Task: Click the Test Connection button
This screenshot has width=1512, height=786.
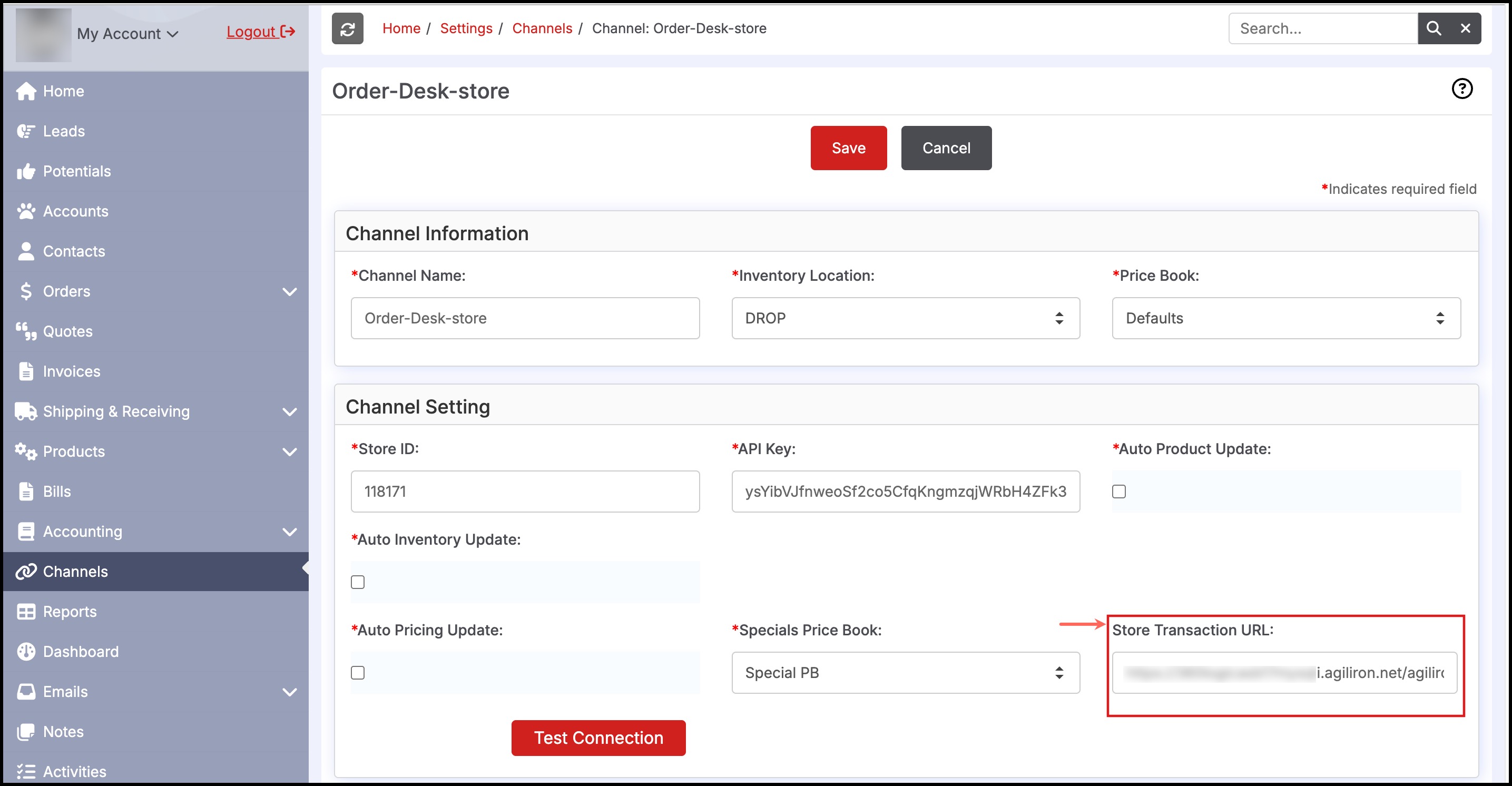Action: point(598,738)
